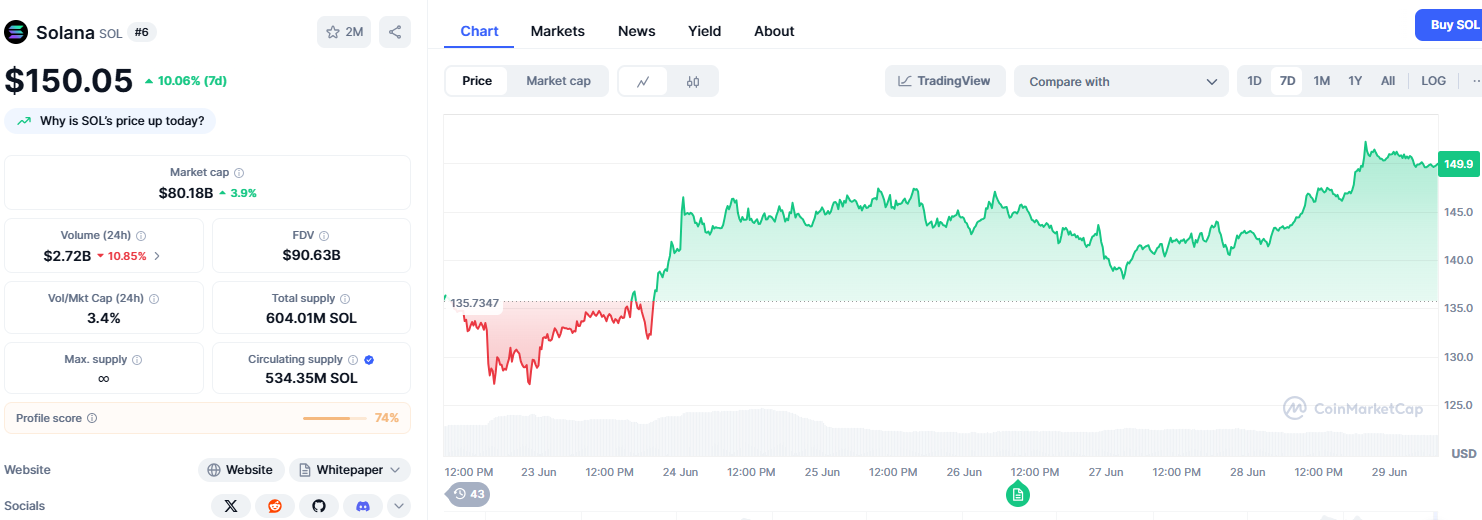Click FDV info icon

(324, 236)
